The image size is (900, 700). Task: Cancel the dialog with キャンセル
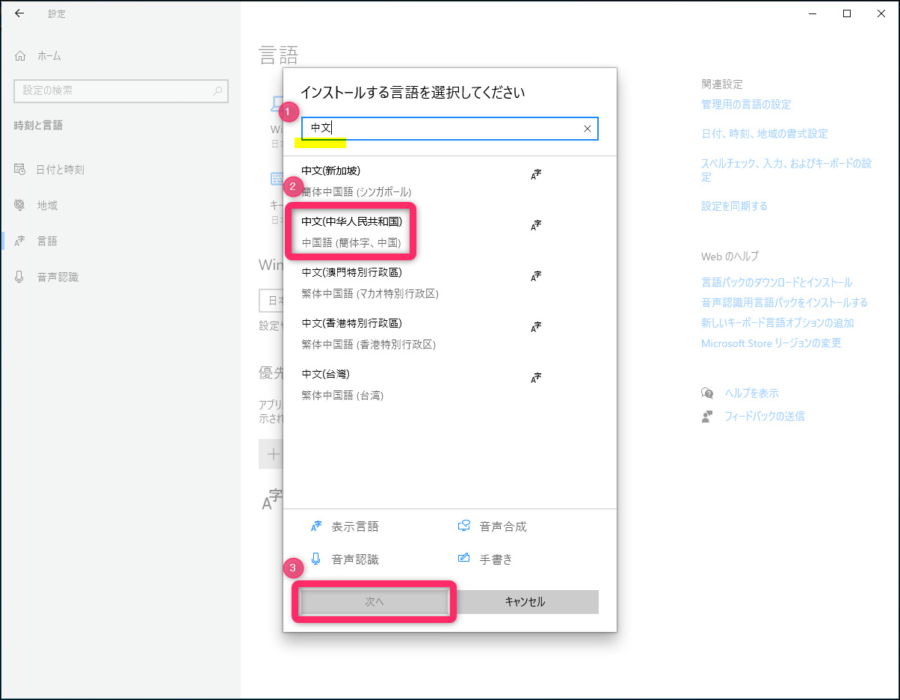(x=527, y=601)
